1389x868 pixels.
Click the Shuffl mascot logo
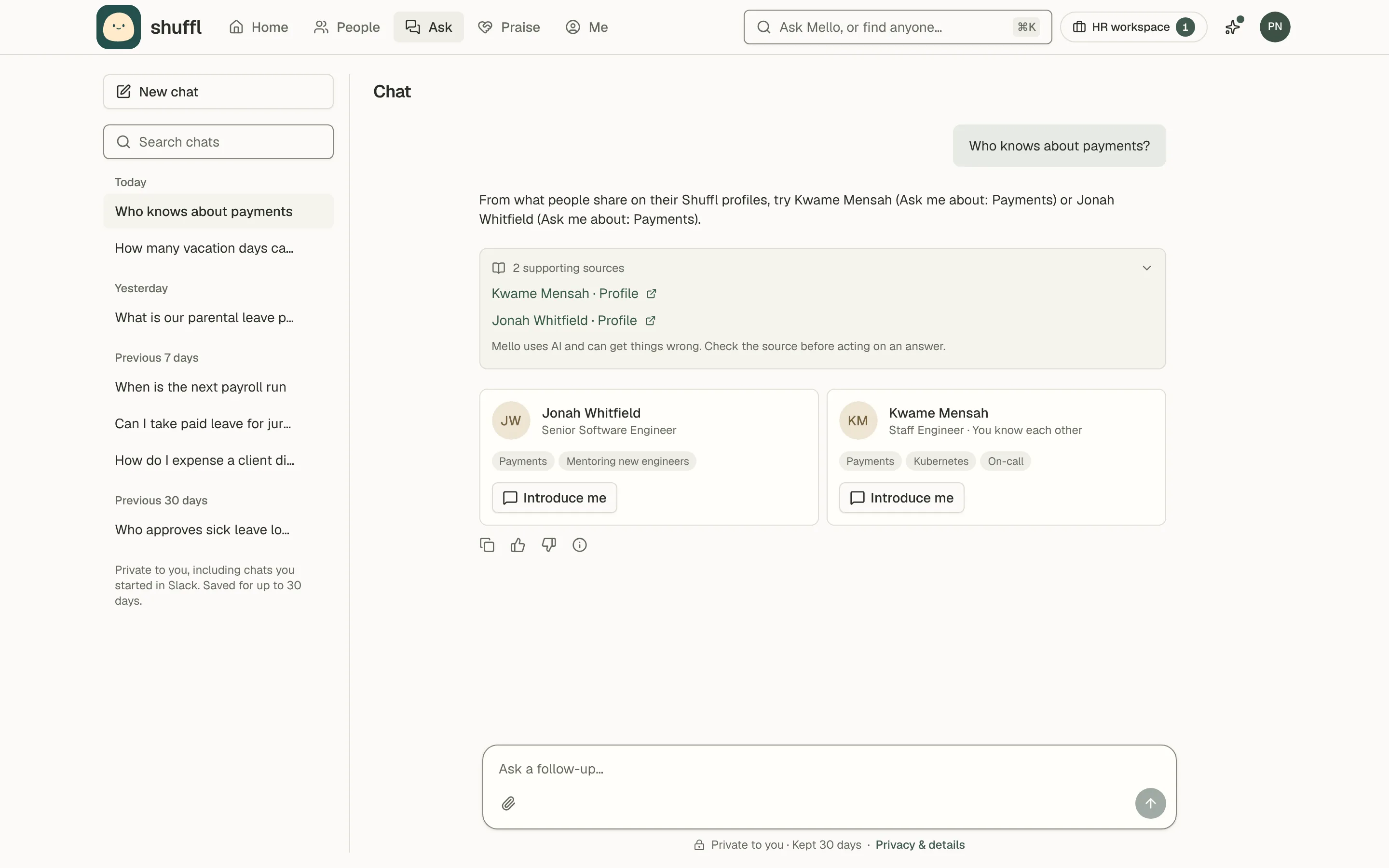tap(118, 27)
